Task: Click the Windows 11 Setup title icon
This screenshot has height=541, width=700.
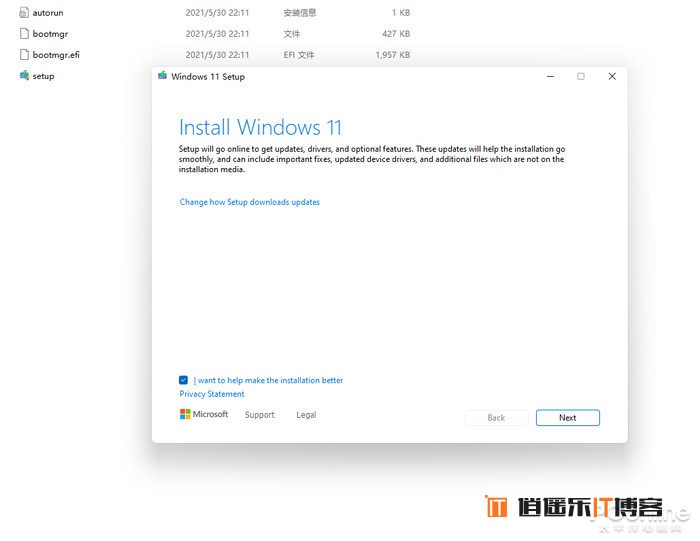Action: click(162, 76)
